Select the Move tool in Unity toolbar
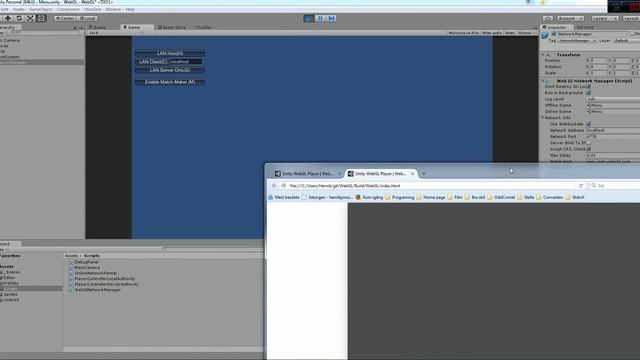The width and height of the screenshot is (640, 360). 8,18
